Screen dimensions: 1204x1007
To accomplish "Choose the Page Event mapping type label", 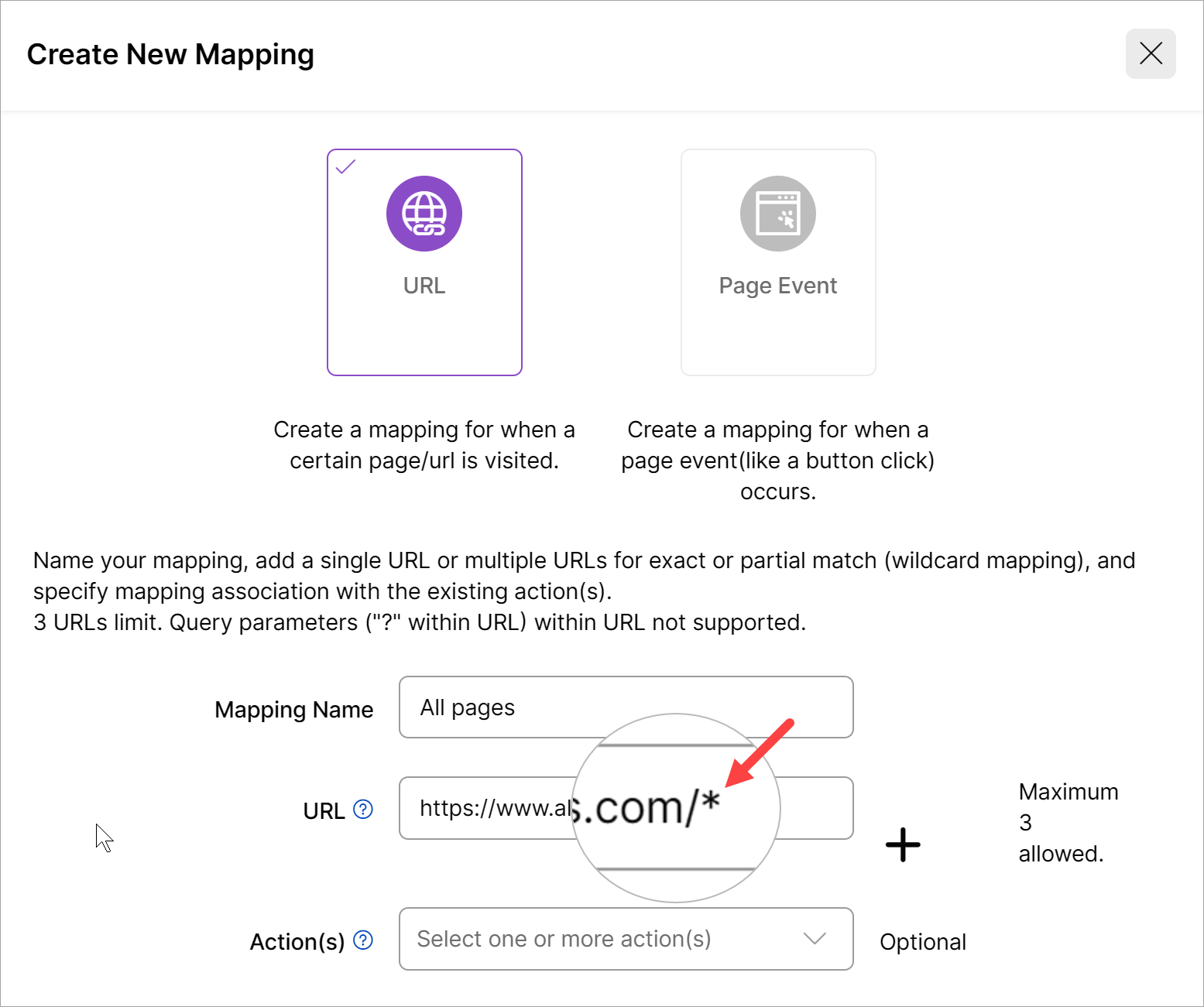I will pos(777,286).
